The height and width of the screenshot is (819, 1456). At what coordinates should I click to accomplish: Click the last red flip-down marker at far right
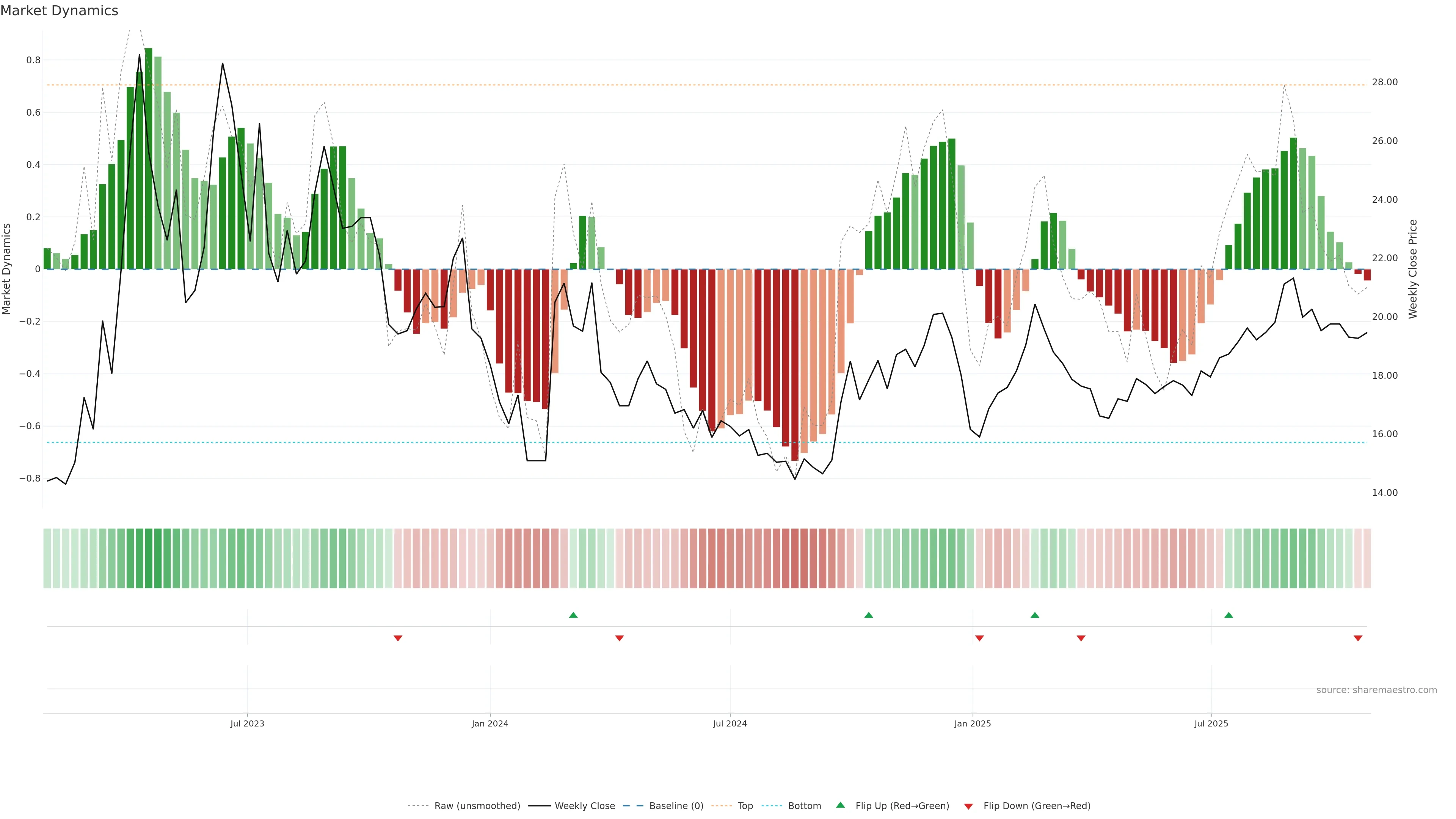[x=1358, y=638]
